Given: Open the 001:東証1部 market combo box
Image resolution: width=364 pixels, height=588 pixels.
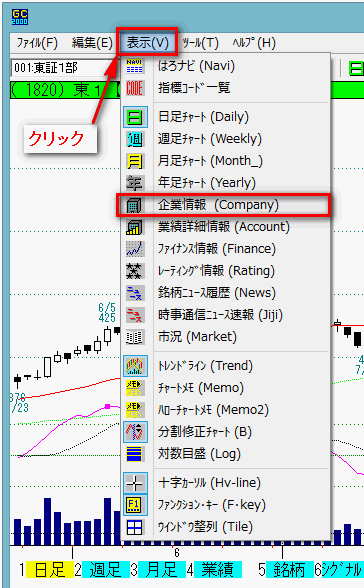Looking at the screenshot, I should click(64, 68).
